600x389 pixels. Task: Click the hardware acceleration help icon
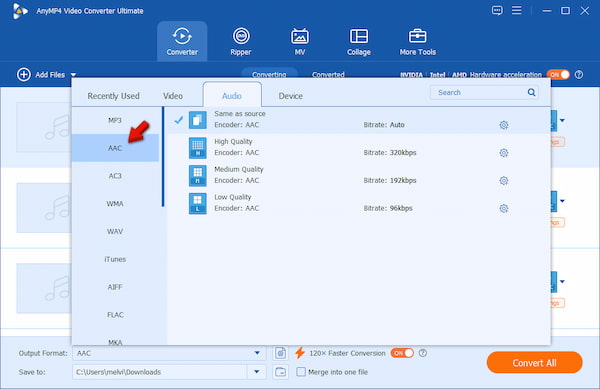[579, 75]
